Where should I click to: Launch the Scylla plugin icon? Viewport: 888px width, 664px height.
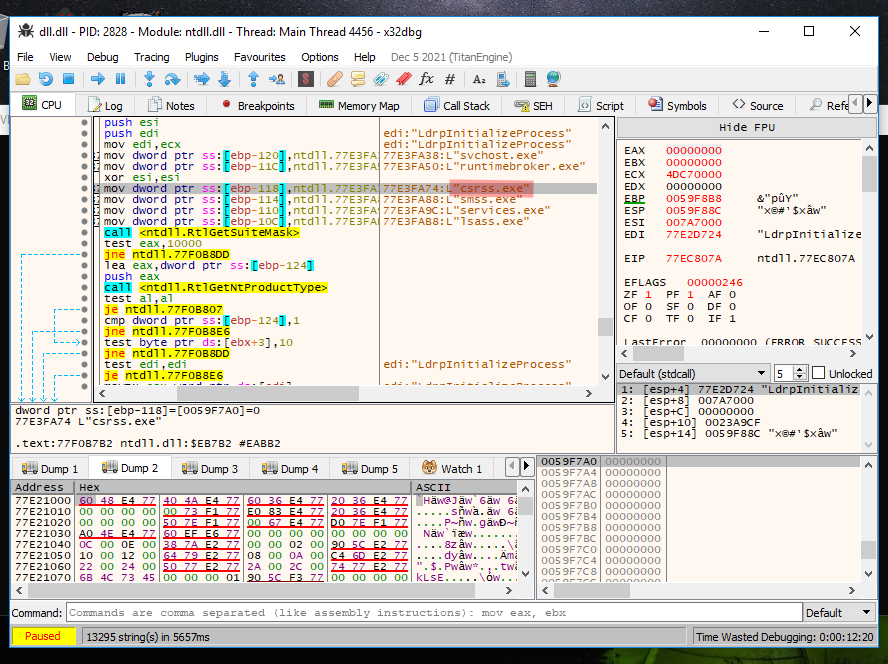[x=306, y=79]
